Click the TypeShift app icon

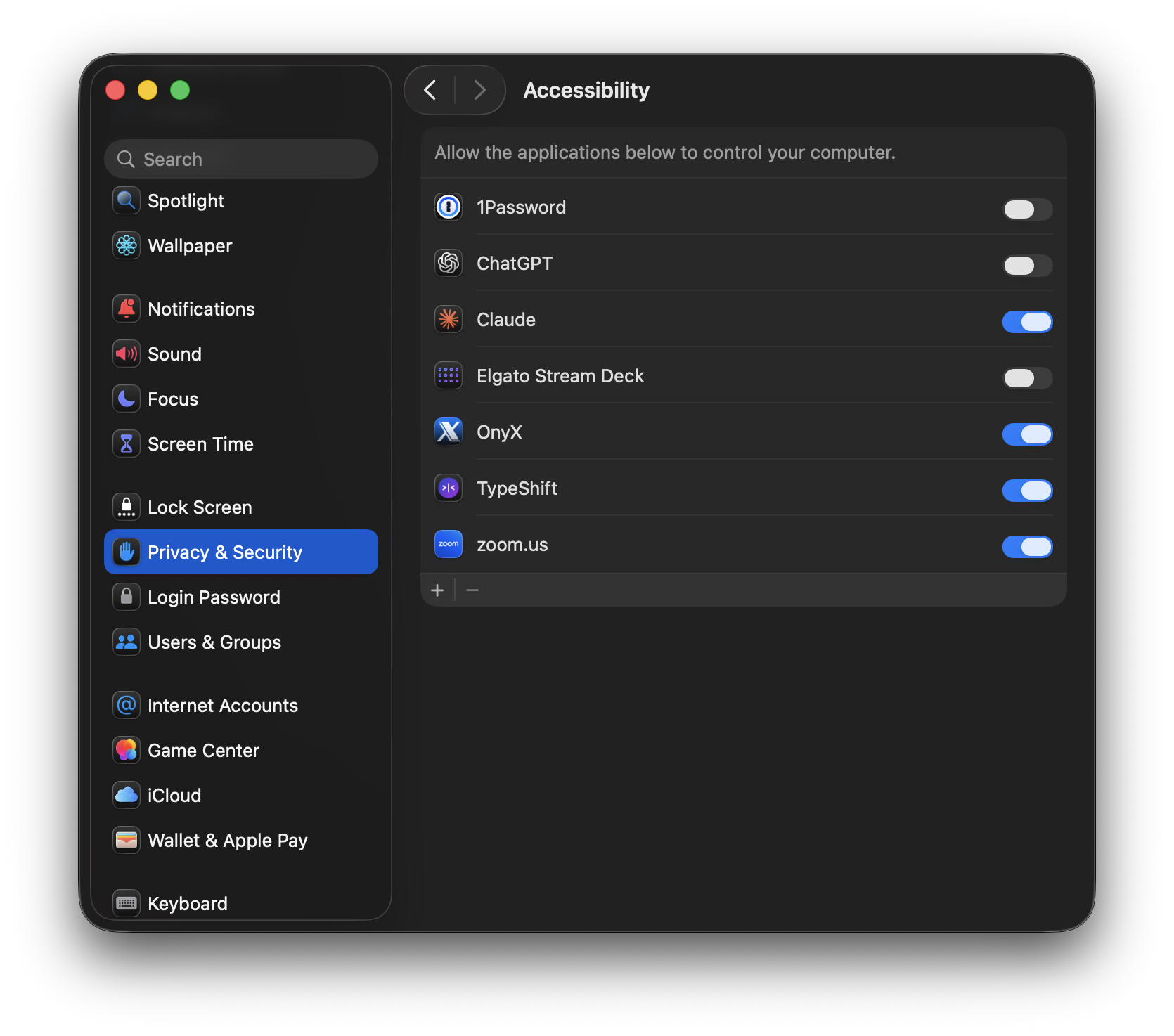(x=448, y=488)
